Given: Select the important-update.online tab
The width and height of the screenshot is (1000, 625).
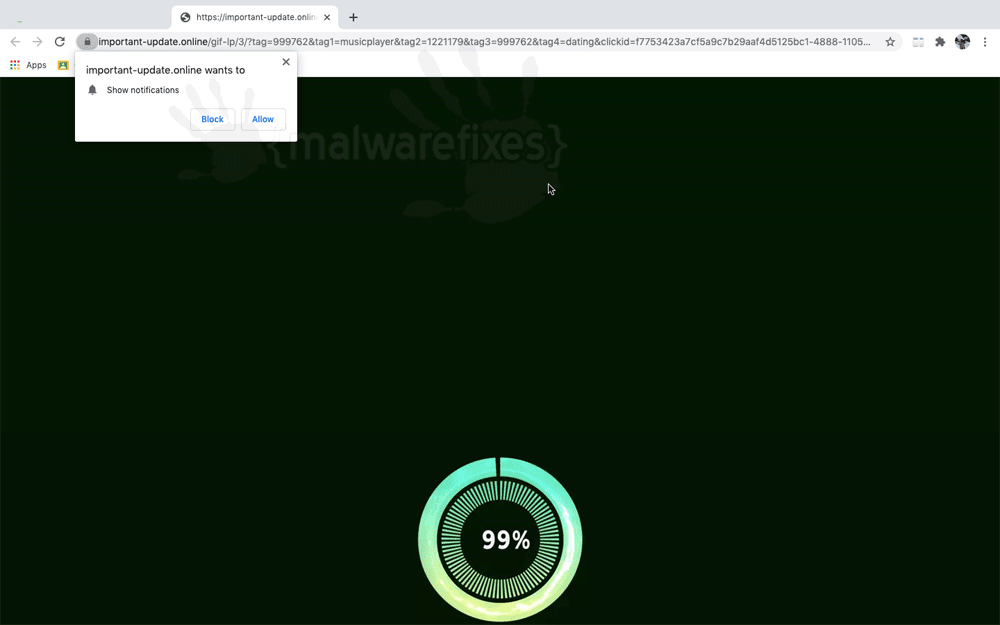Looking at the screenshot, I should pos(254,17).
